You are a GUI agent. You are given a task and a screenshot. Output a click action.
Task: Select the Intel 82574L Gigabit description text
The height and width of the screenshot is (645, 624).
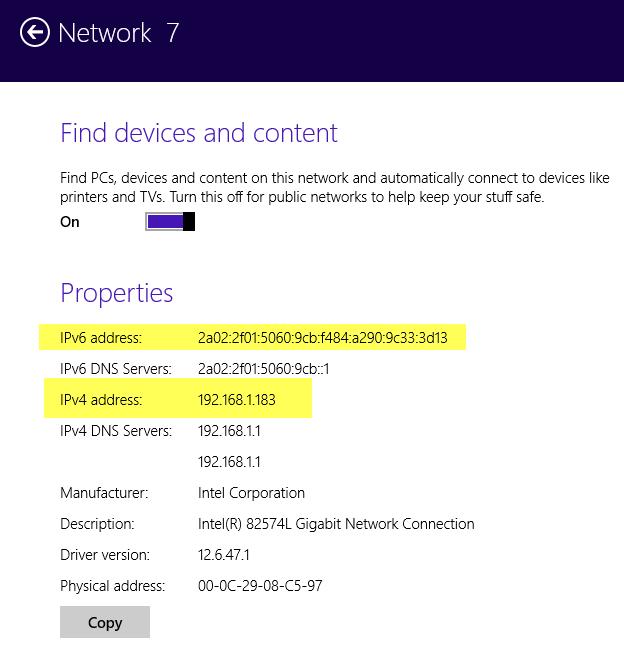[336, 524]
